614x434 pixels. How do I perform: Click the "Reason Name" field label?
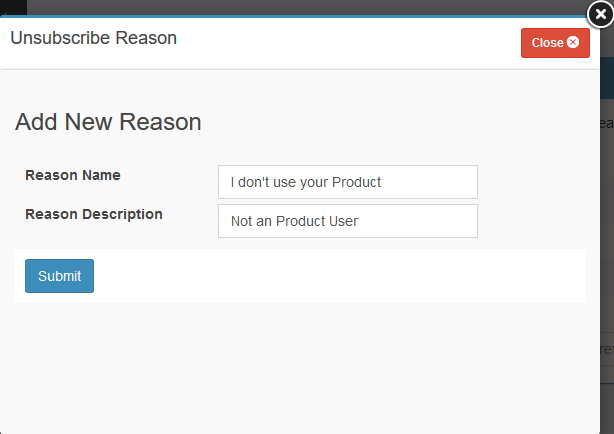72,175
